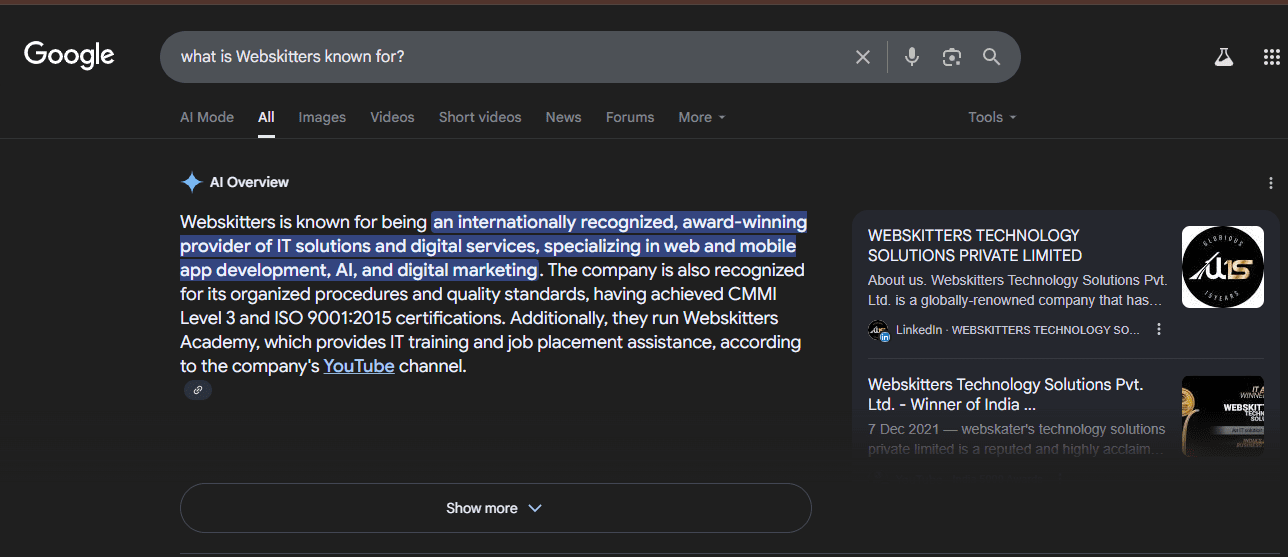The image size is (1288, 557).
Task: Open the Google apps grid icon
Action: pos(1272,57)
